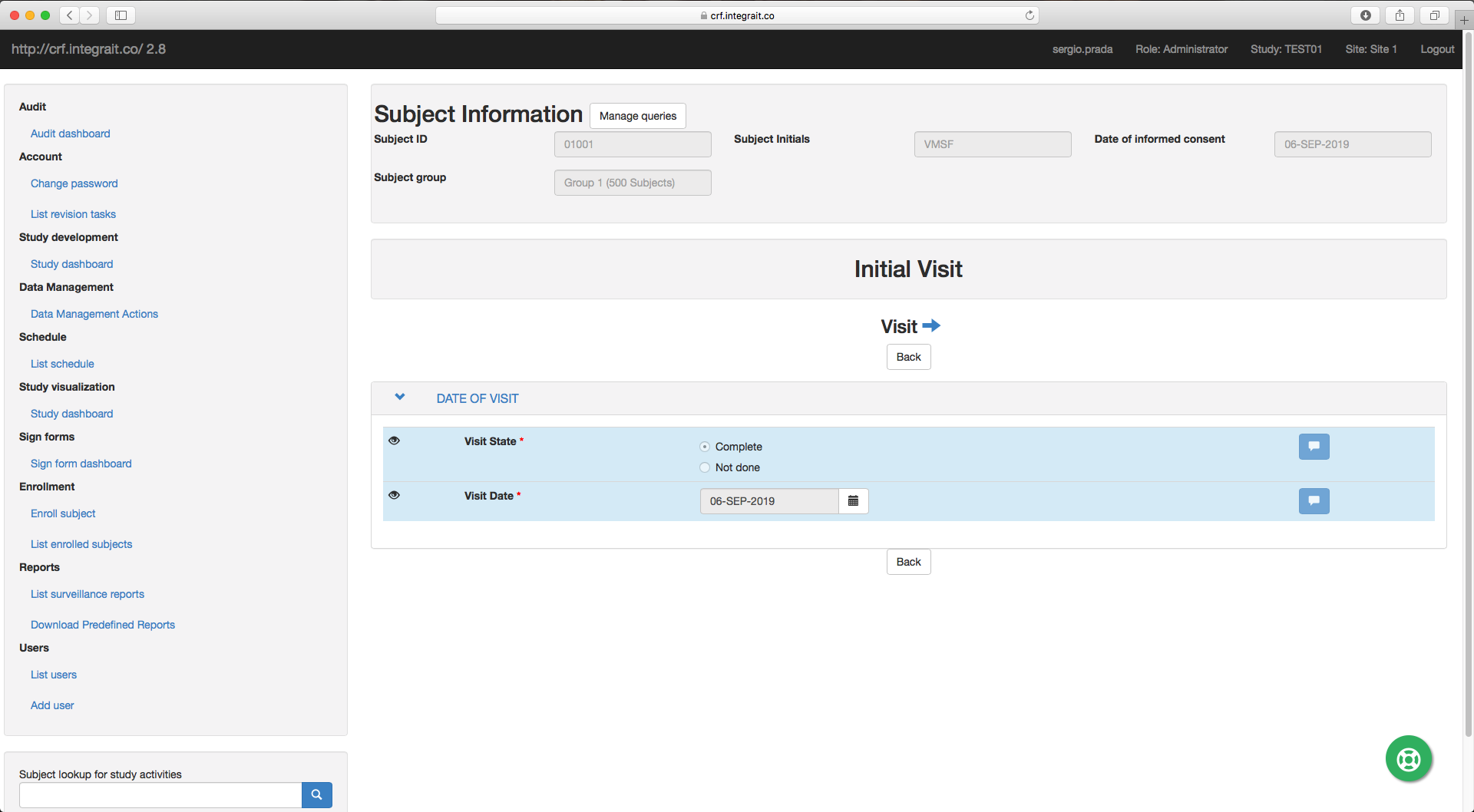Screen dimensions: 1474x812
Task: Click the Visit arrow to proceed
Action: click(931, 325)
